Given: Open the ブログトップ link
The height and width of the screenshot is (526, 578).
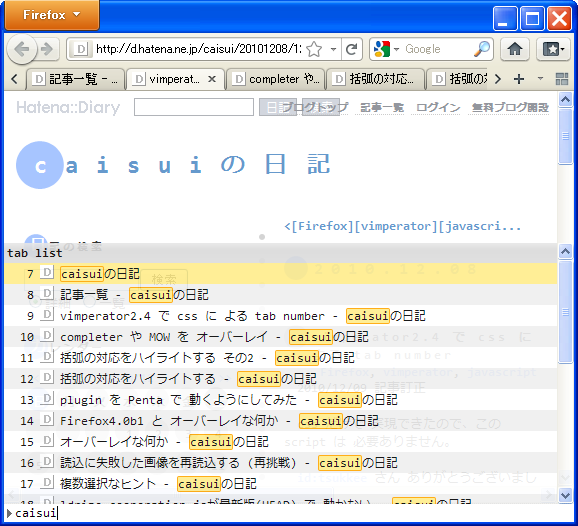Looking at the screenshot, I should (315, 107).
